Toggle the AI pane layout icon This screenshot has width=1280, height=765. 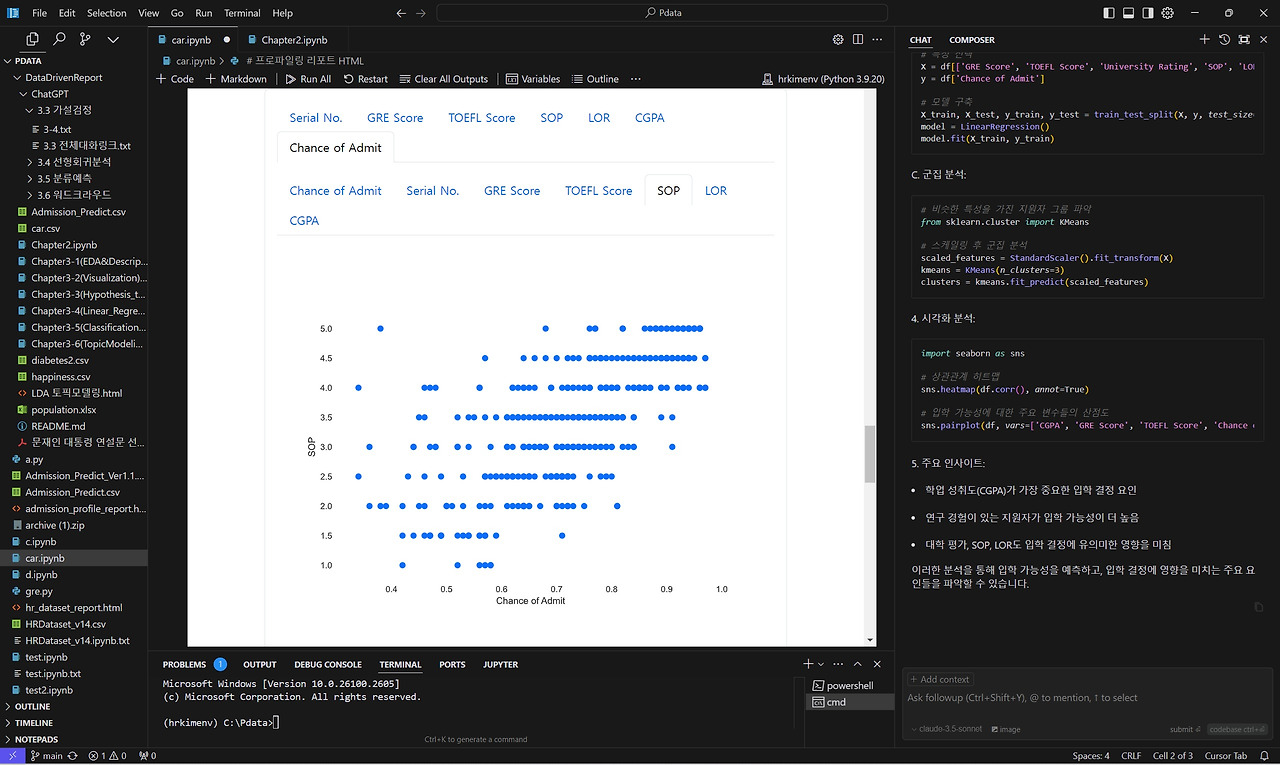(1149, 13)
